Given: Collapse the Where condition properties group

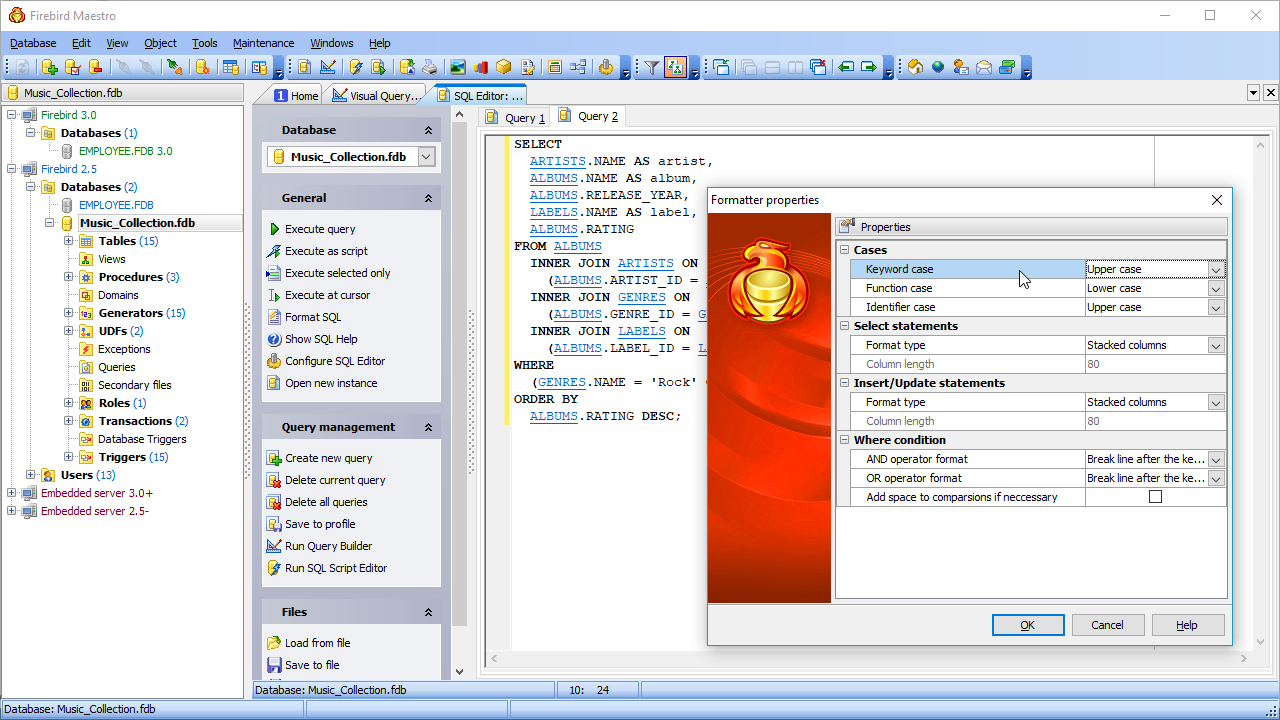Looking at the screenshot, I should pyautogui.click(x=845, y=440).
